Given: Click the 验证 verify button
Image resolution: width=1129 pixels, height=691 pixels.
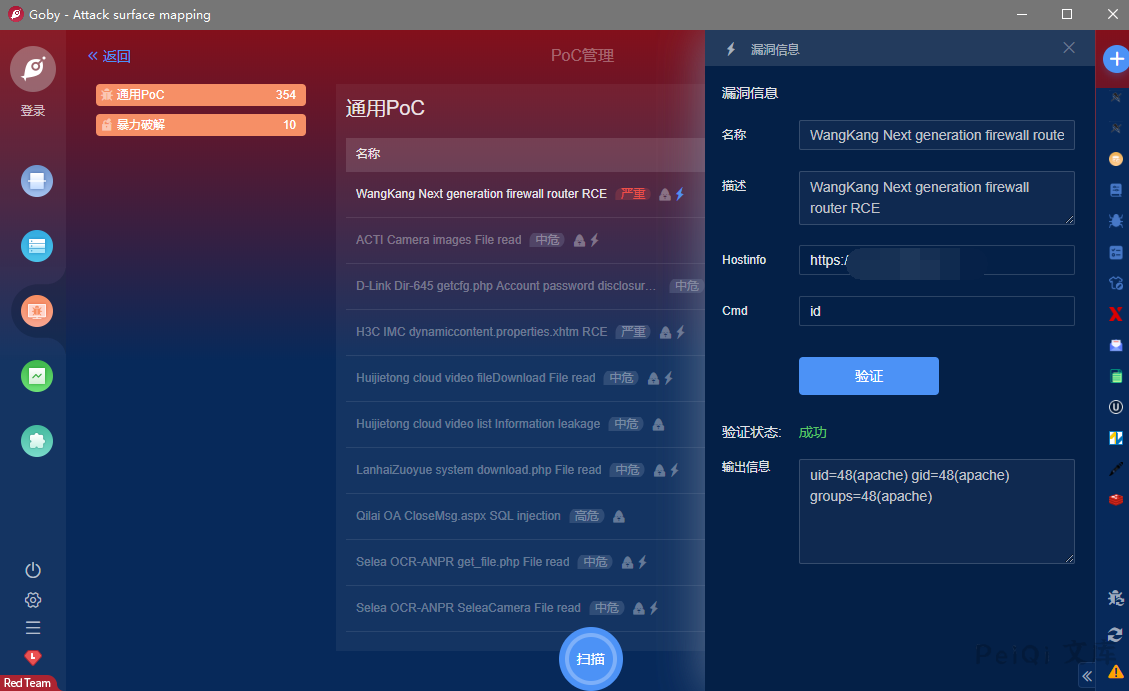Looking at the screenshot, I should (868, 376).
